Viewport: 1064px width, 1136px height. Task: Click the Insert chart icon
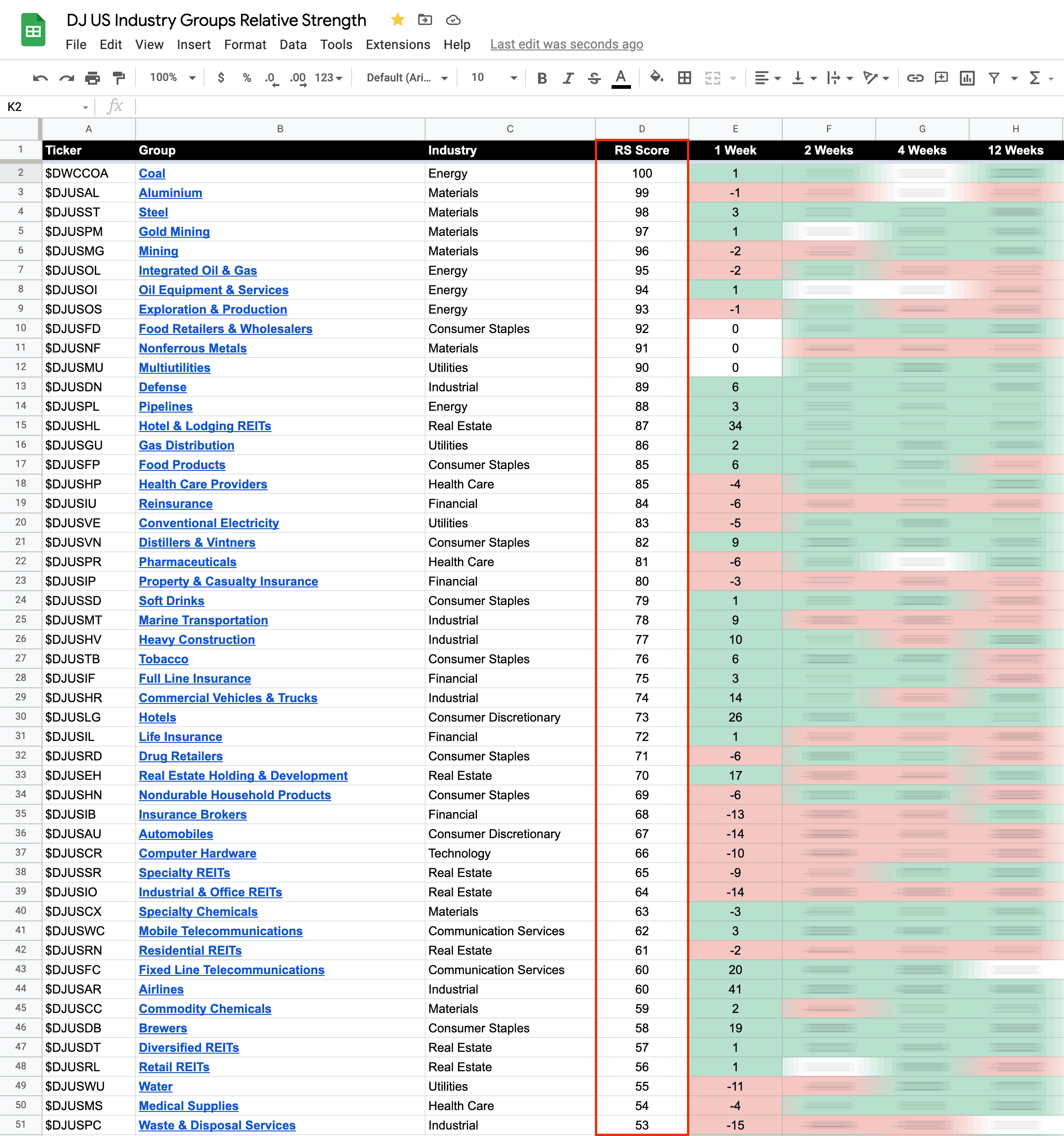(x=967, y=78)
